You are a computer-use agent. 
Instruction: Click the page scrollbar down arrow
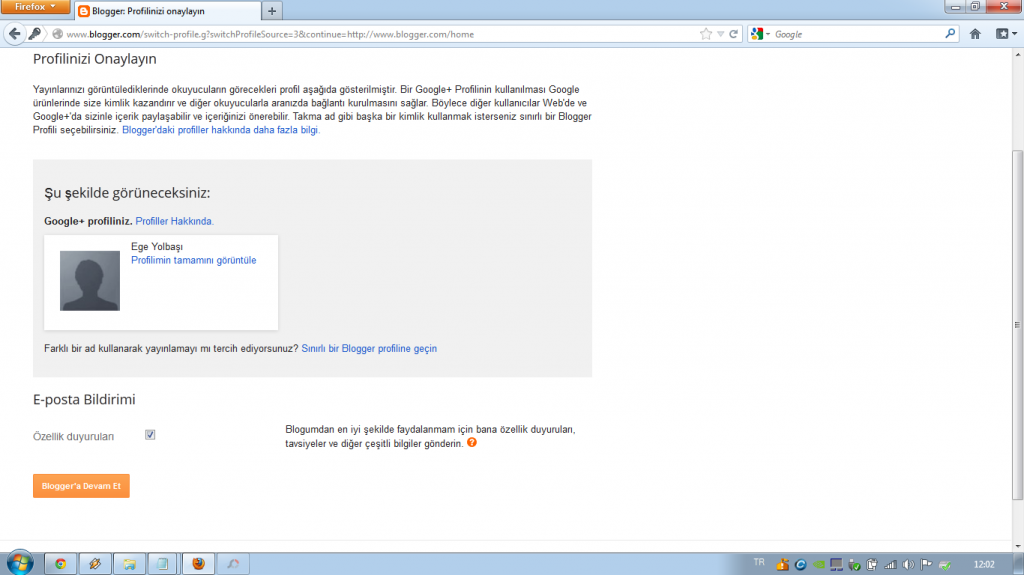[1017, 546]
